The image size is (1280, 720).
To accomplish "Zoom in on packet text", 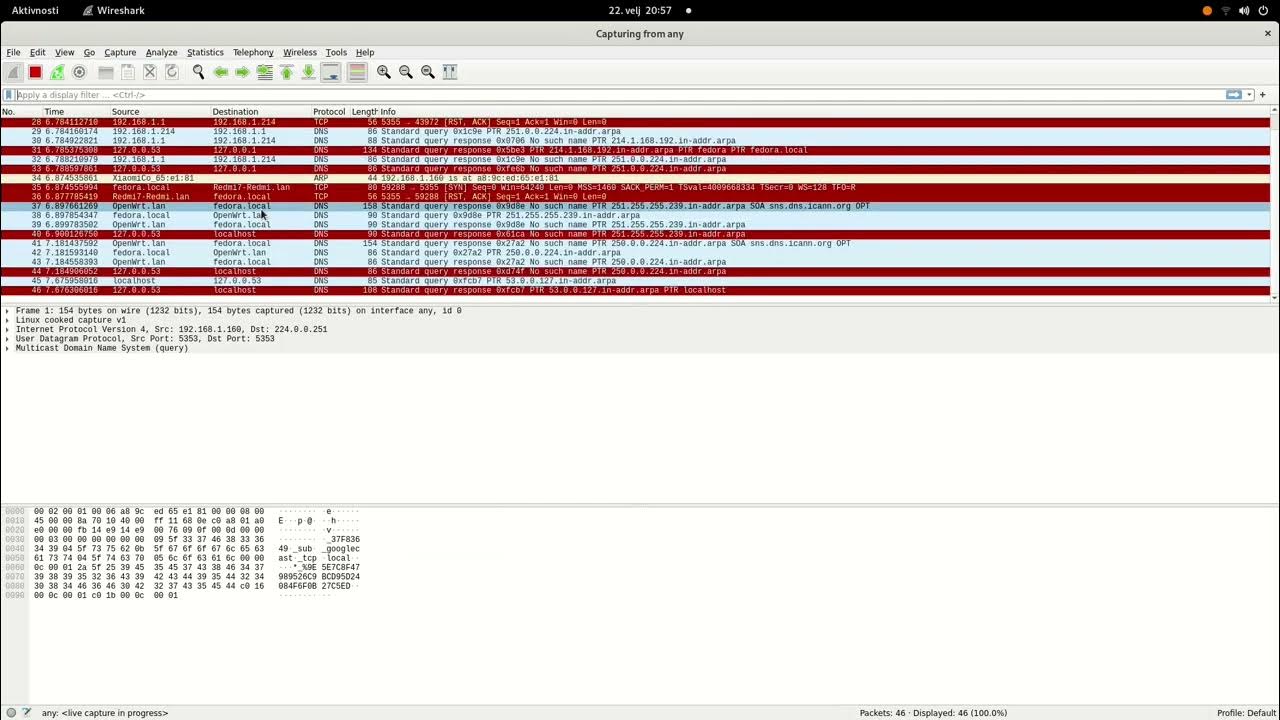I will (x=383, y=72).
